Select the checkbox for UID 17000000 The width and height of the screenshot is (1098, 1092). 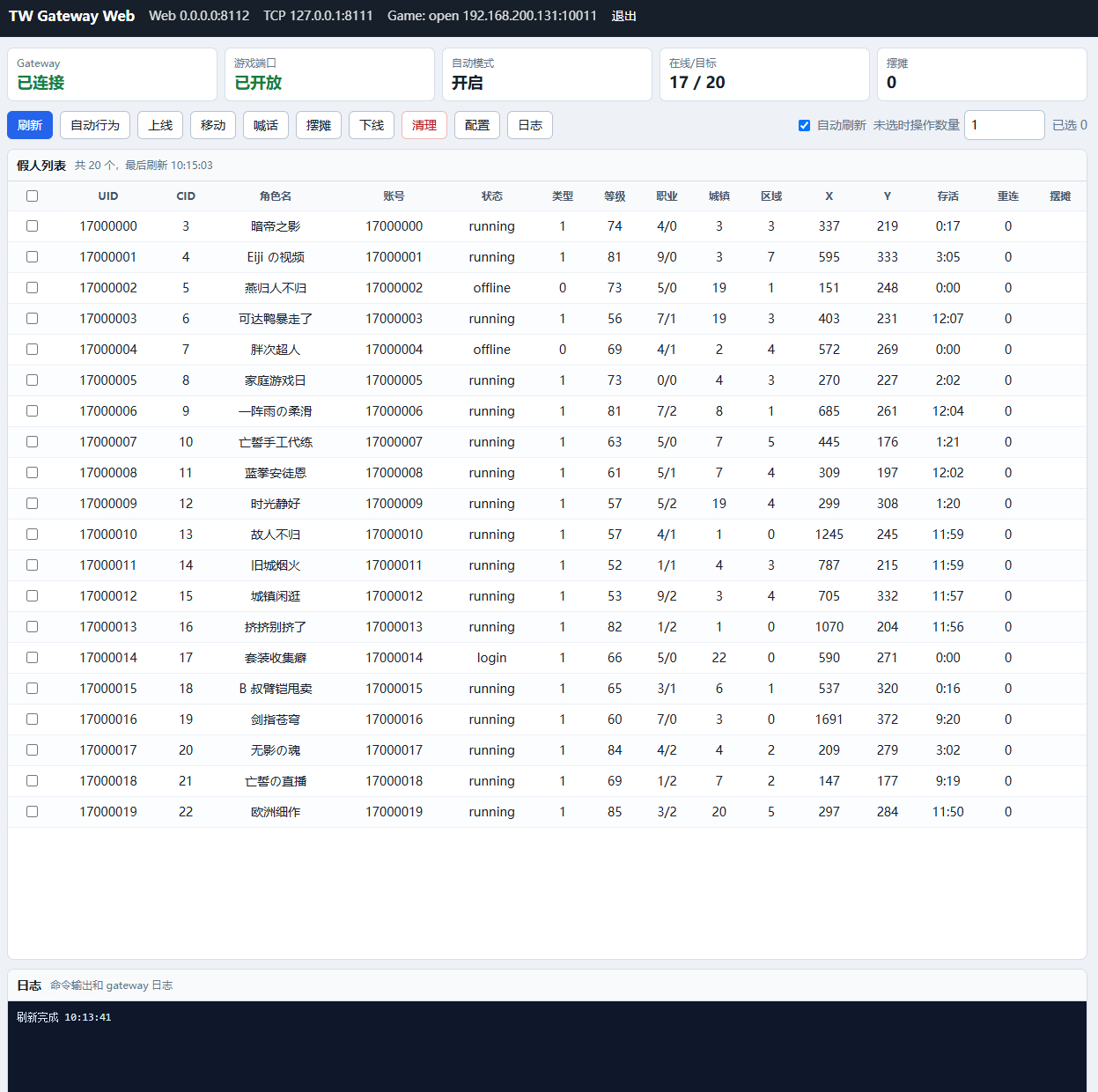33,226
